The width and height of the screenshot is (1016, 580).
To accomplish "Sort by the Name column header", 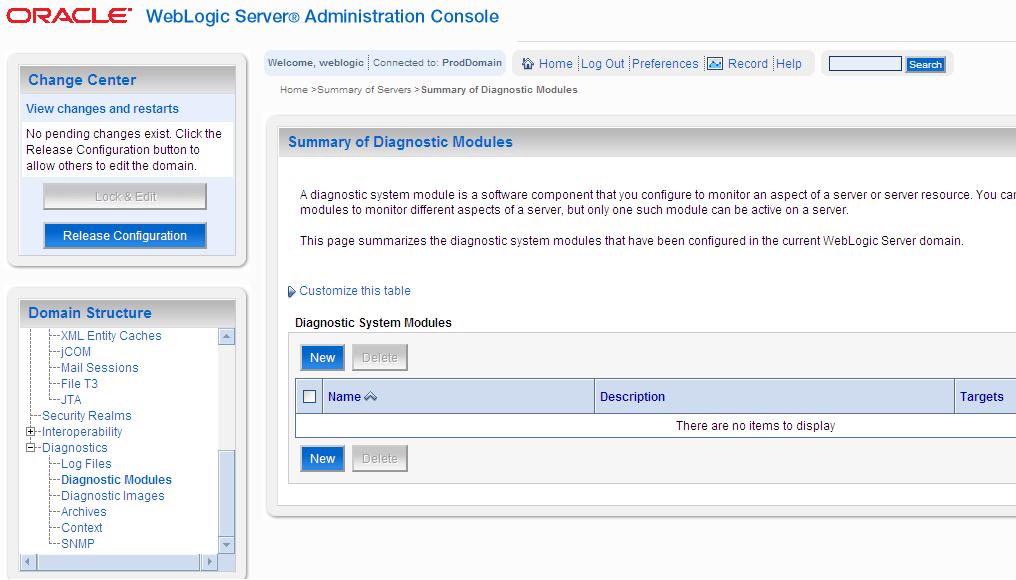I will click(344, 397).
